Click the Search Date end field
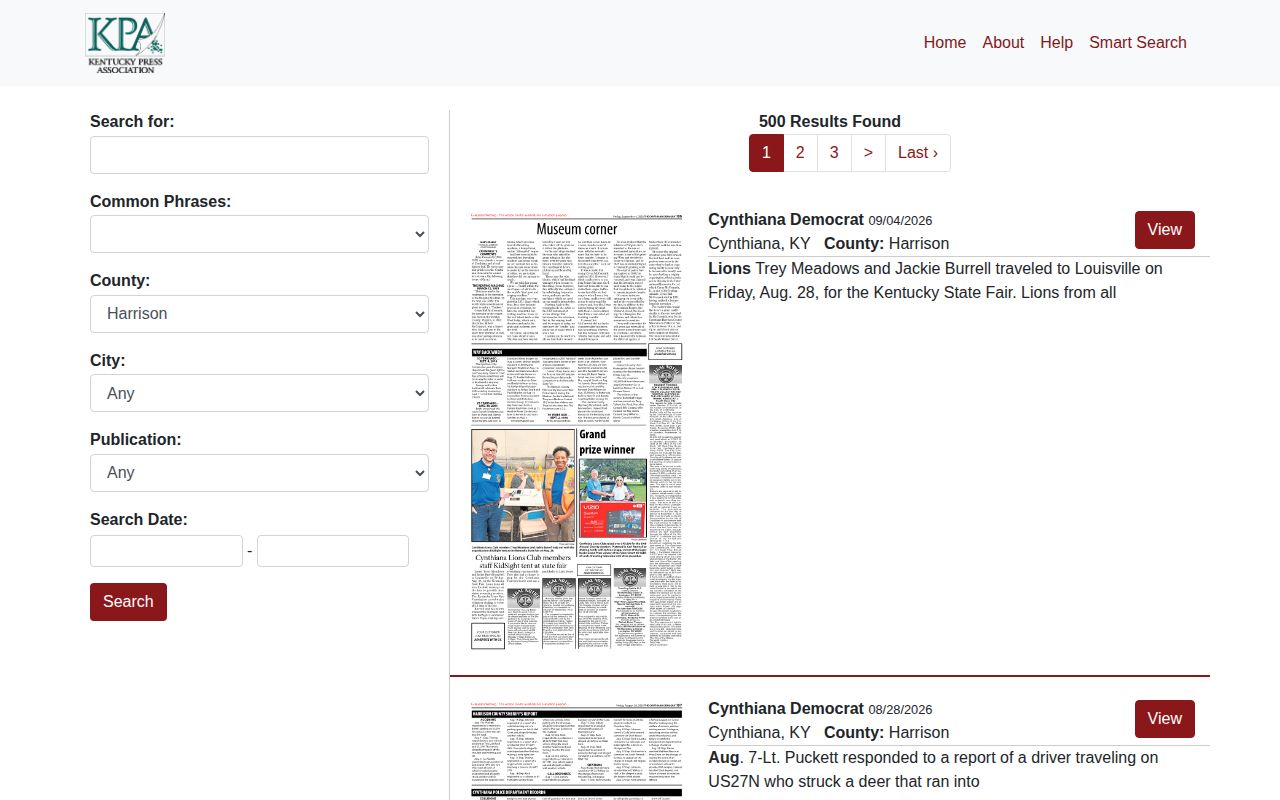 (333, 551)
